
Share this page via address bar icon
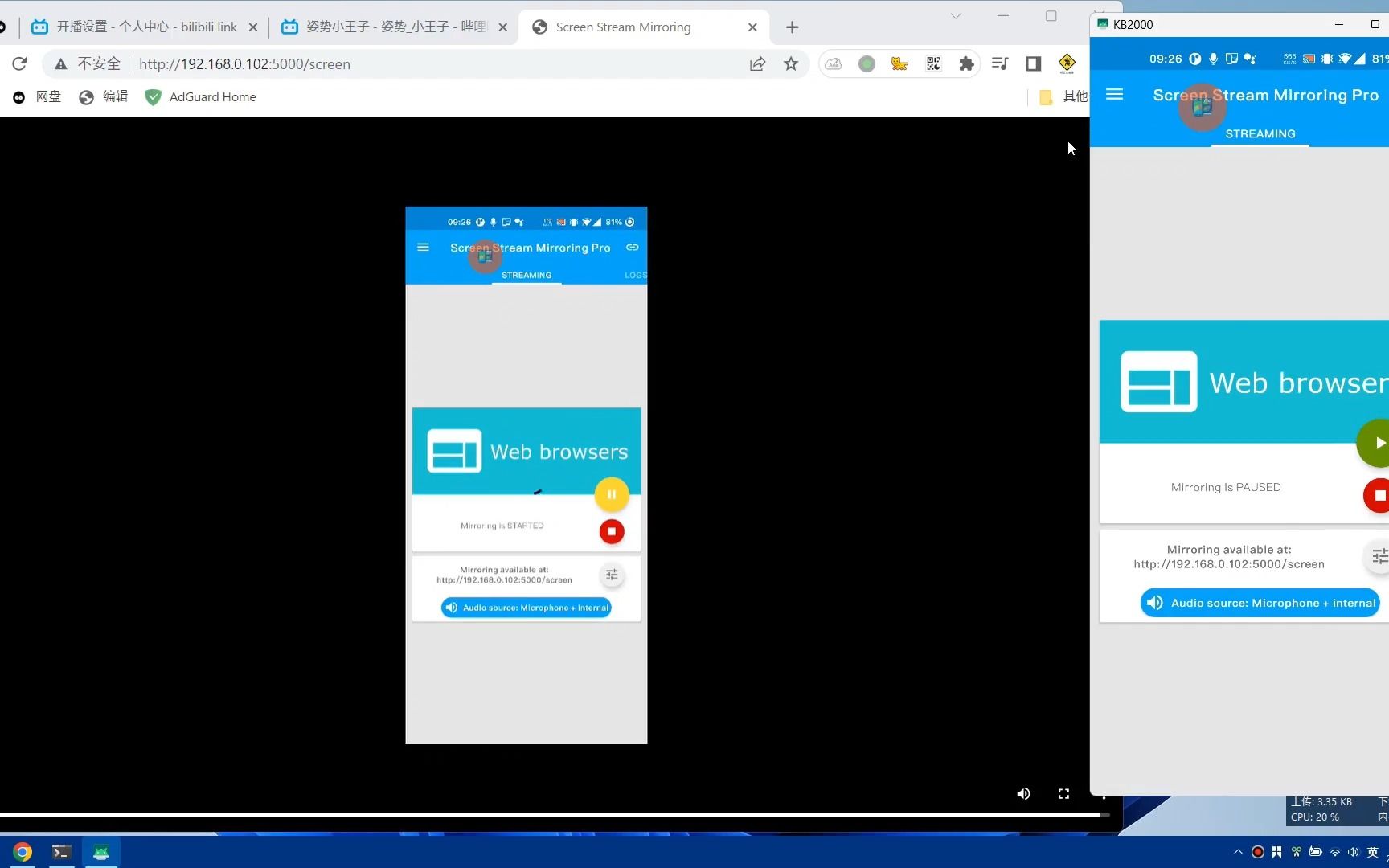[757, 64]
